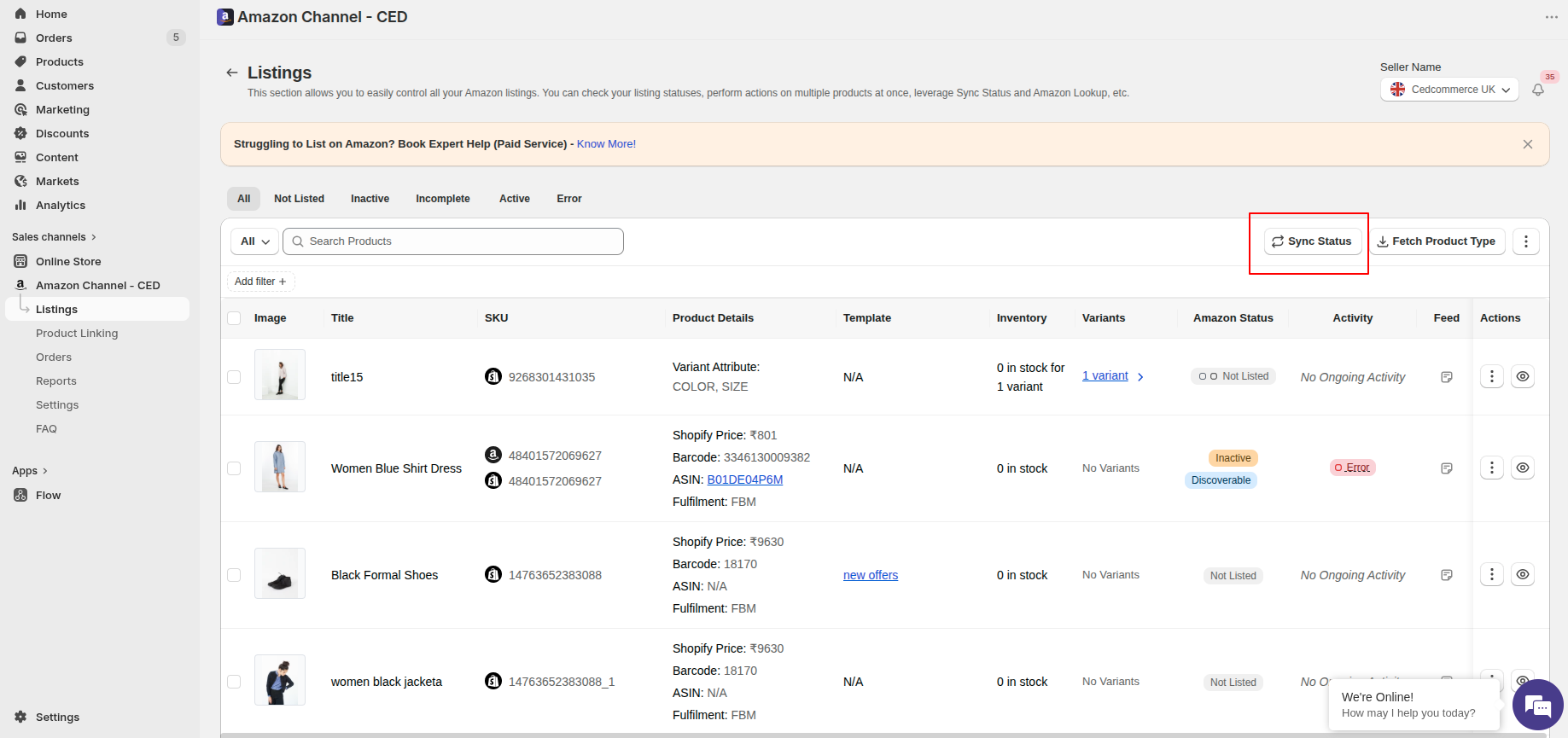Open actions menu for title15 row
This screenshot has width=1568, height=738.
pyautogui.click(x=1492, y=376)
